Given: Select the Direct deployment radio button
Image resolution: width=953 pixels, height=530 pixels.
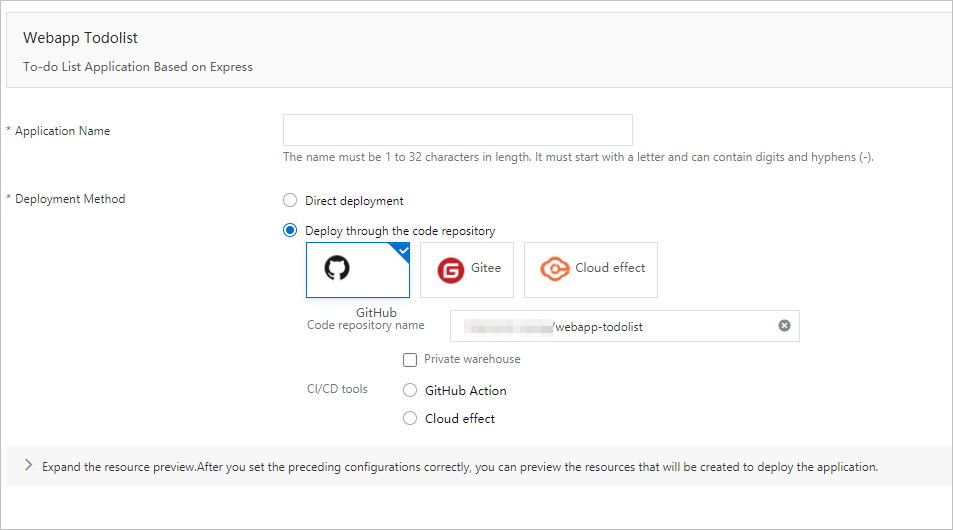Looking at the screenshot, I should (290, 200).
